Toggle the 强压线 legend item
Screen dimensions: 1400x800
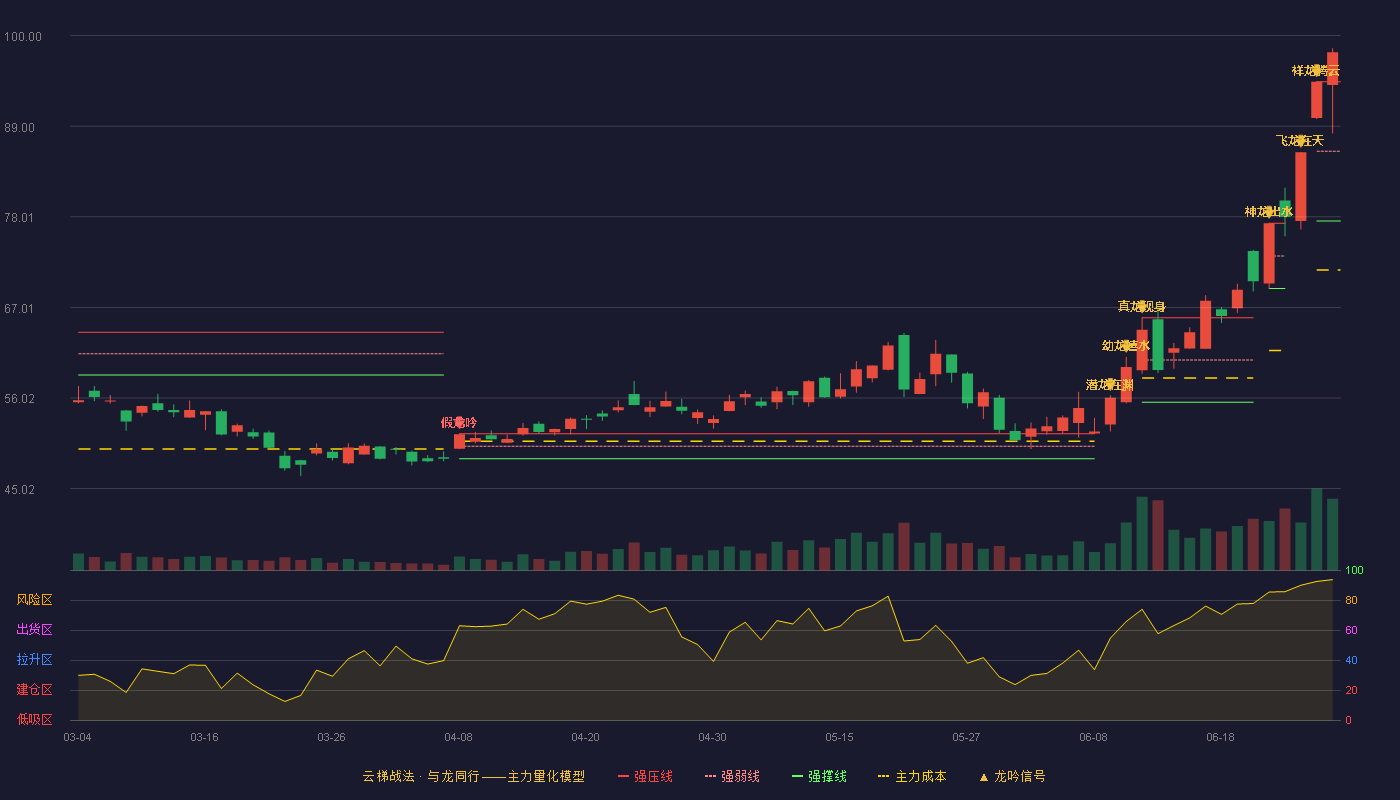(x=645, y=776)
